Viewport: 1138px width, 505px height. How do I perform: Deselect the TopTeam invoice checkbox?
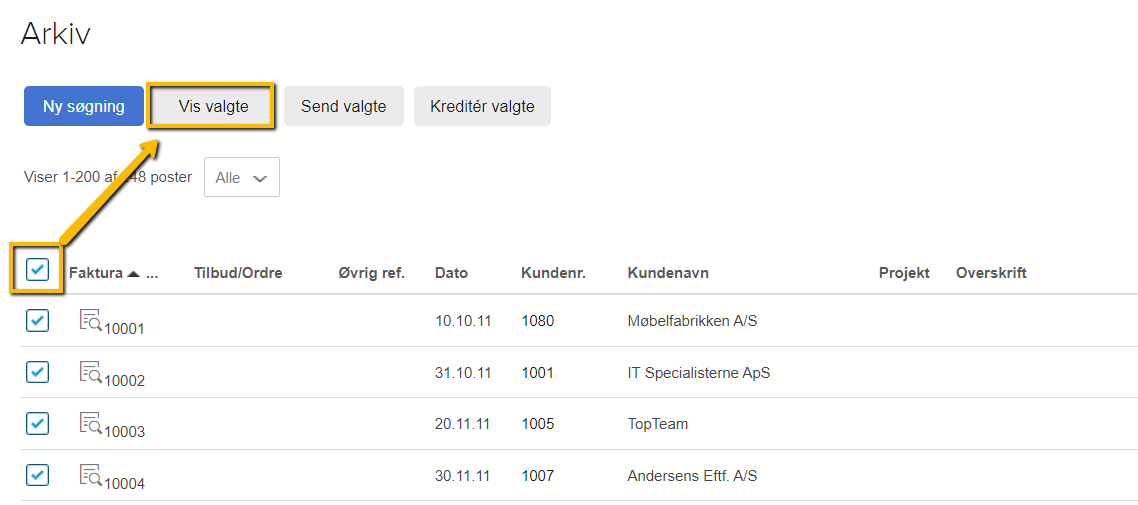point(37,423)
